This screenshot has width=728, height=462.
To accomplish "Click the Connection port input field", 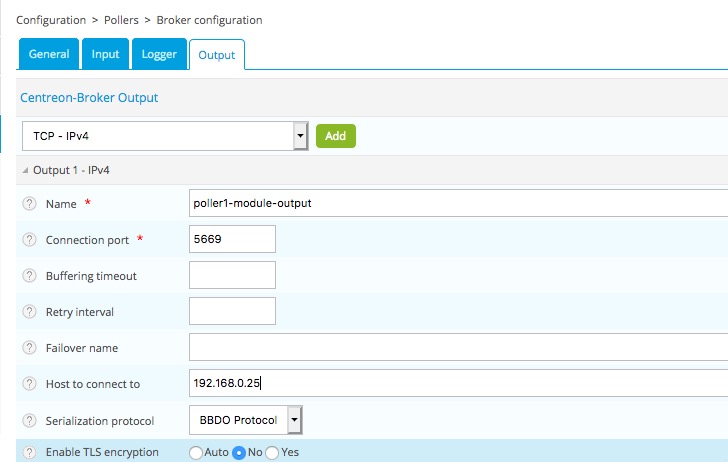I will pos(232,239).
